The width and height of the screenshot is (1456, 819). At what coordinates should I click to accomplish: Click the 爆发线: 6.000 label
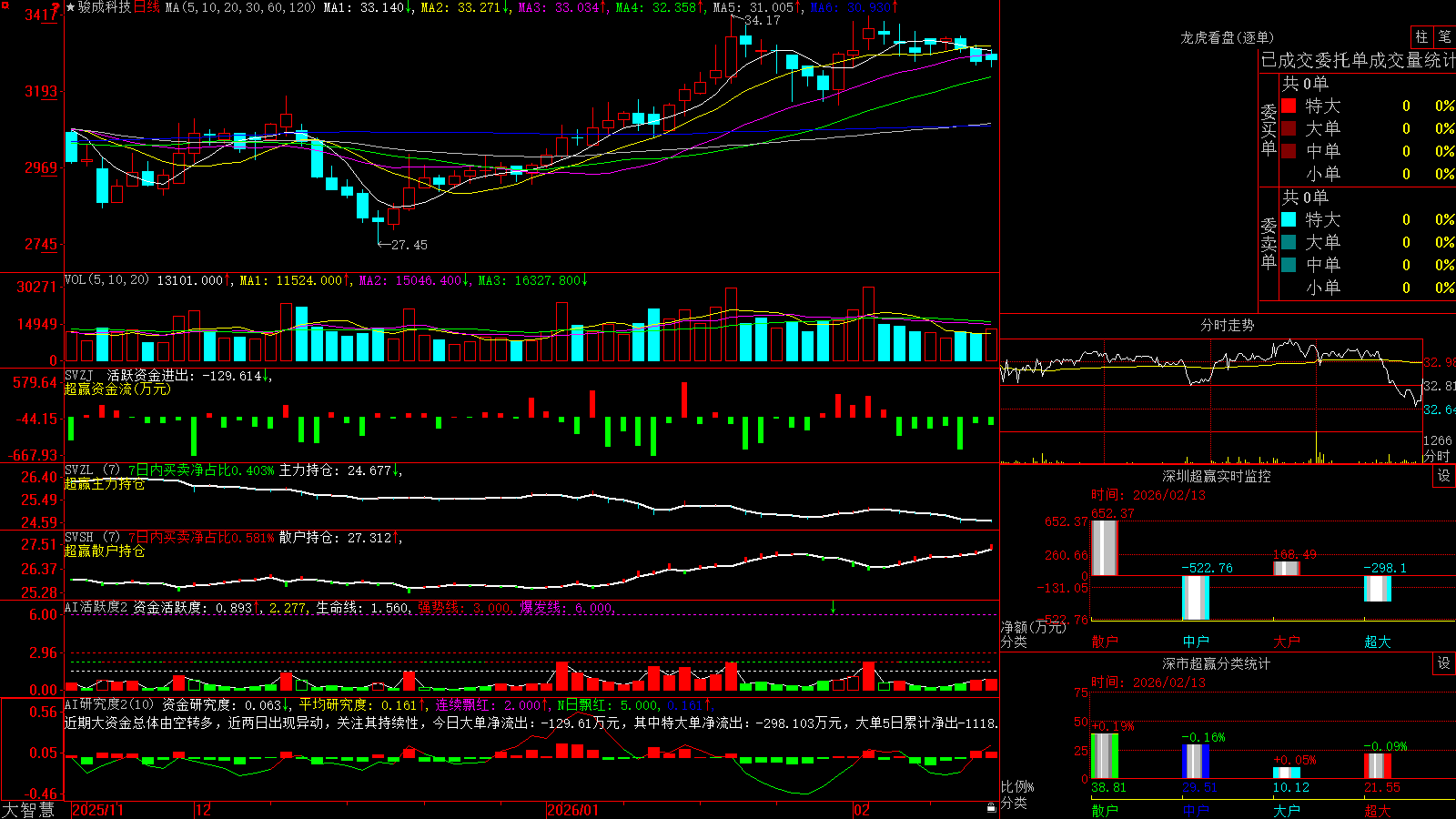pos(566,608)
